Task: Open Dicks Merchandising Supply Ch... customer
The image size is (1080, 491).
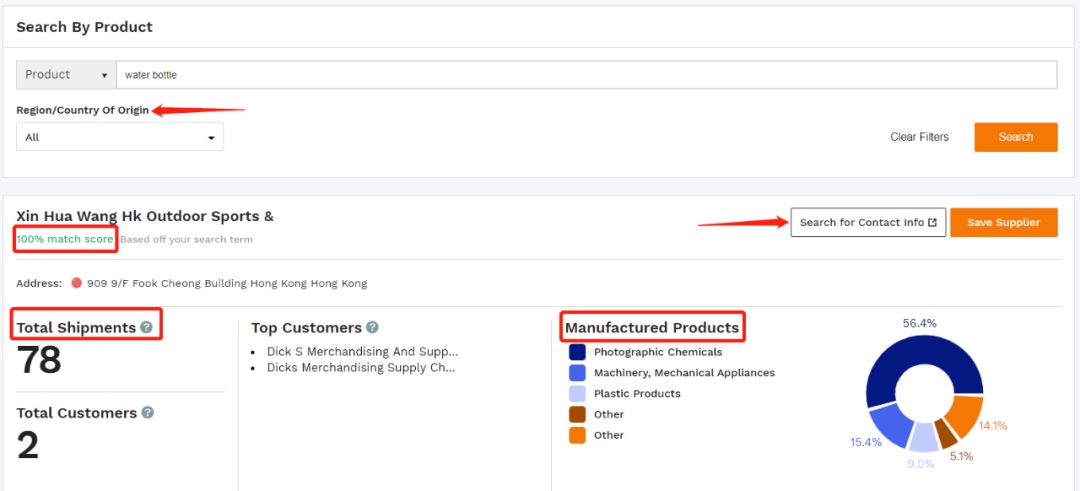Action: [x=360, y=368]
